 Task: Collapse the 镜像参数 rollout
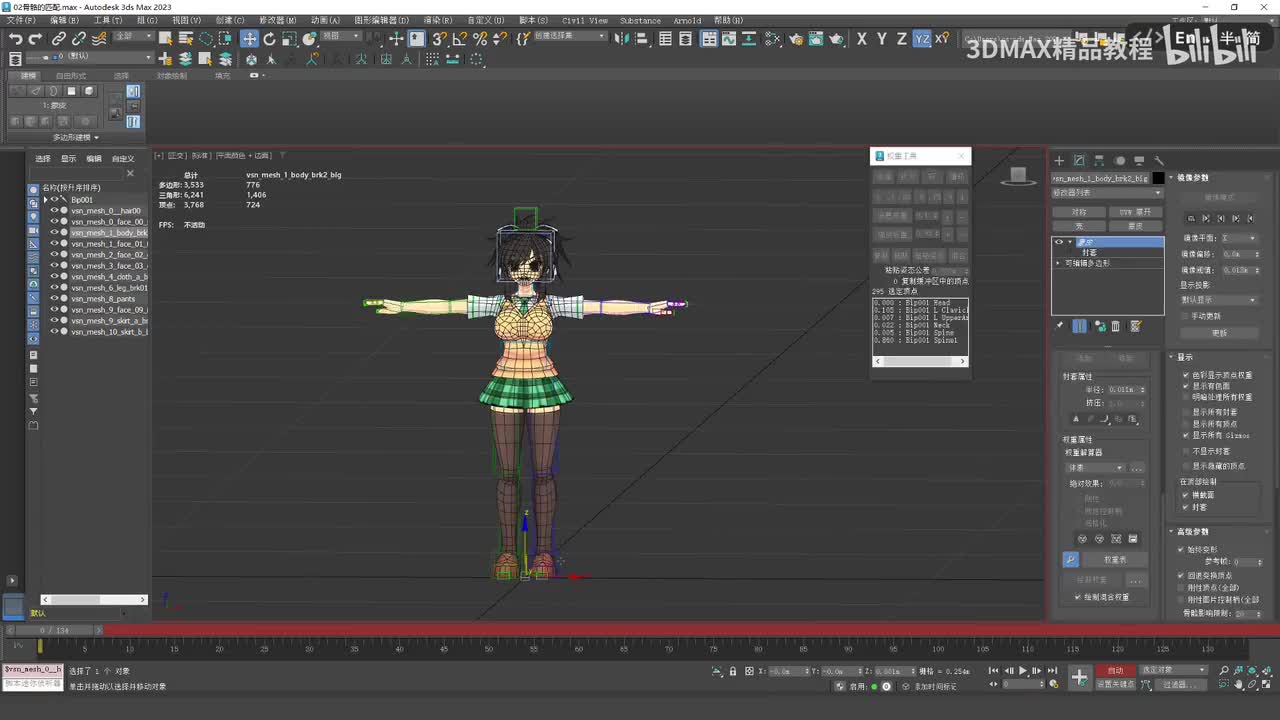pyautogui.click(x=1192, y=177)
